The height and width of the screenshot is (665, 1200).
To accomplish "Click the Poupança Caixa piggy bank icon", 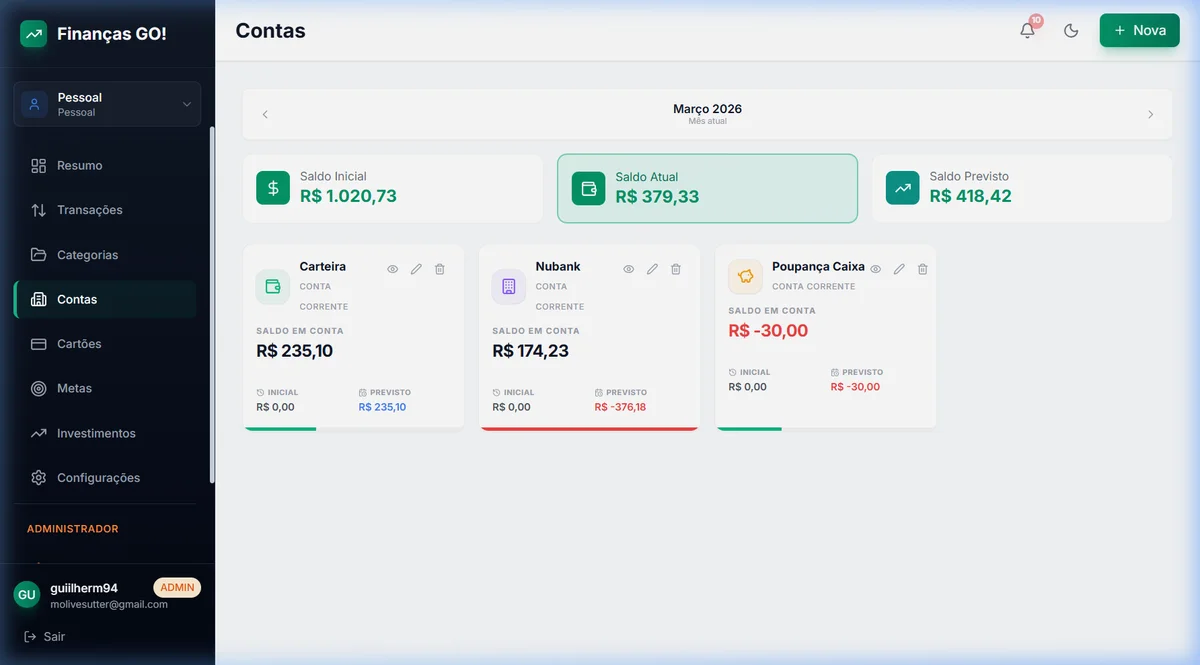I will [x=745, y=277].
